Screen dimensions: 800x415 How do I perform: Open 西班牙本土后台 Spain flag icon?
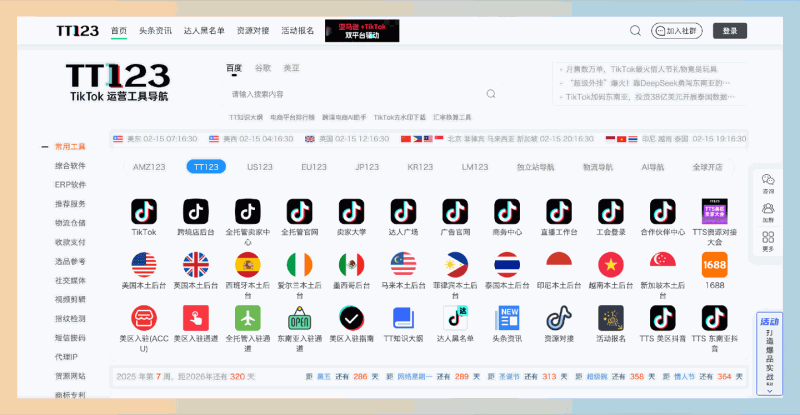tap(248, 265)
